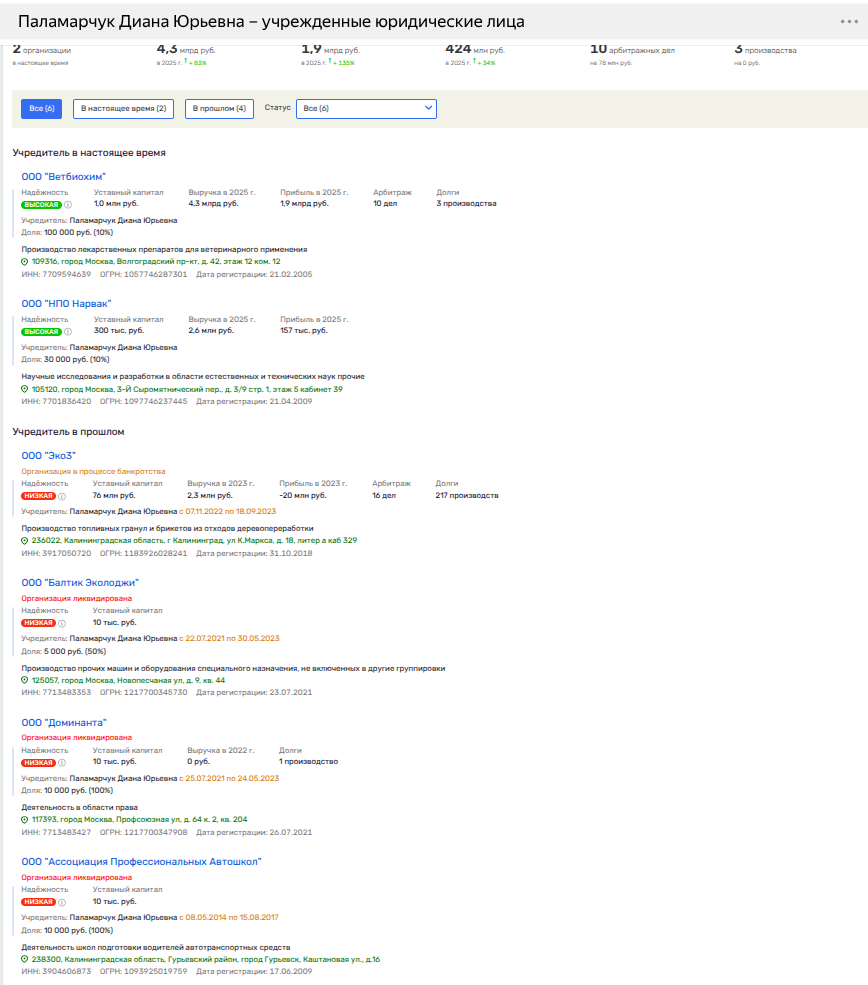Open ООО "Балтик Эколоджи" company link
The width and height of the screenshot is (868, 985).
point(80,582)
